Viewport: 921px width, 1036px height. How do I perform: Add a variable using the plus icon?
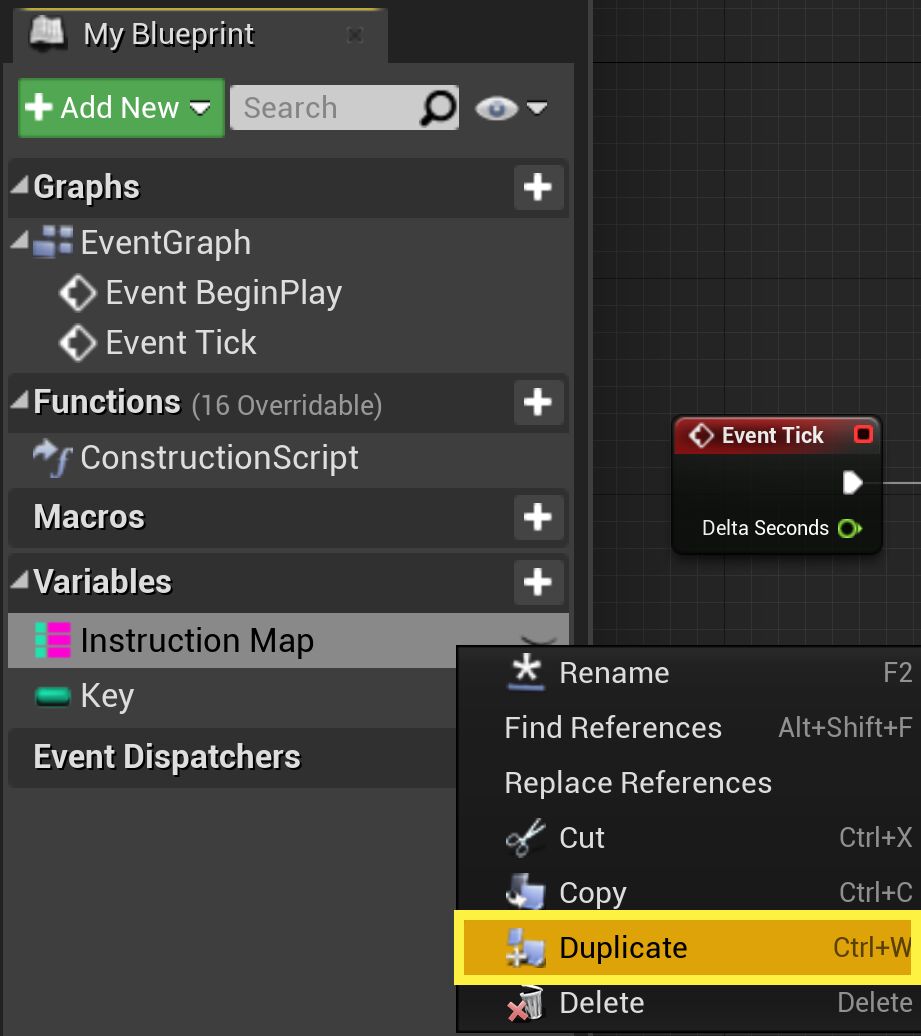(x=538, y=582)
